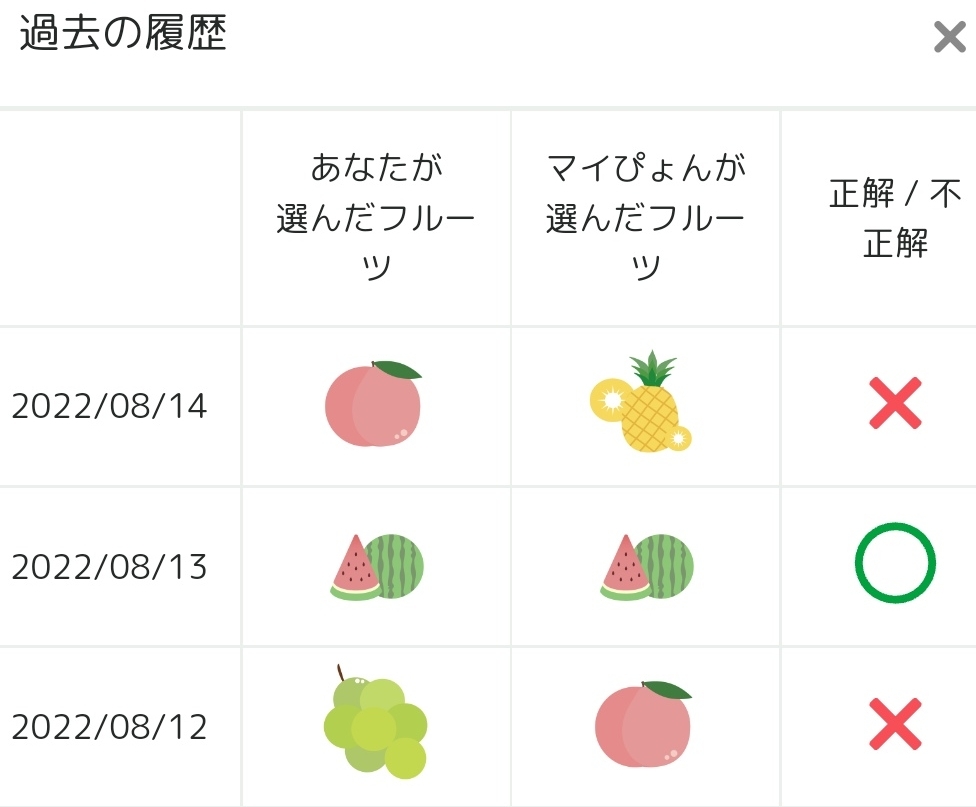
Task: Select the 2022/08/13 date cell
Action: tap(109, 567)
